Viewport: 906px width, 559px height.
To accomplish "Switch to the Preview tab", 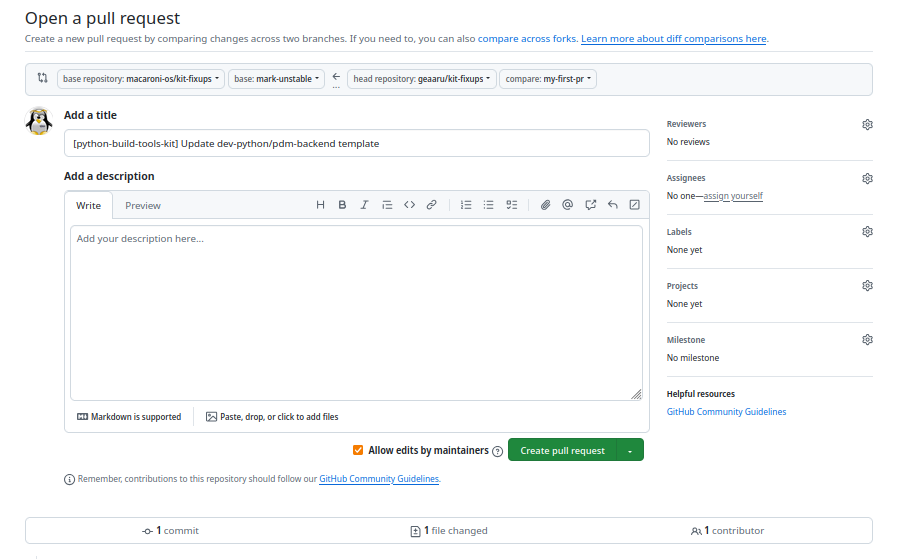I will click(x=143, y=205).
